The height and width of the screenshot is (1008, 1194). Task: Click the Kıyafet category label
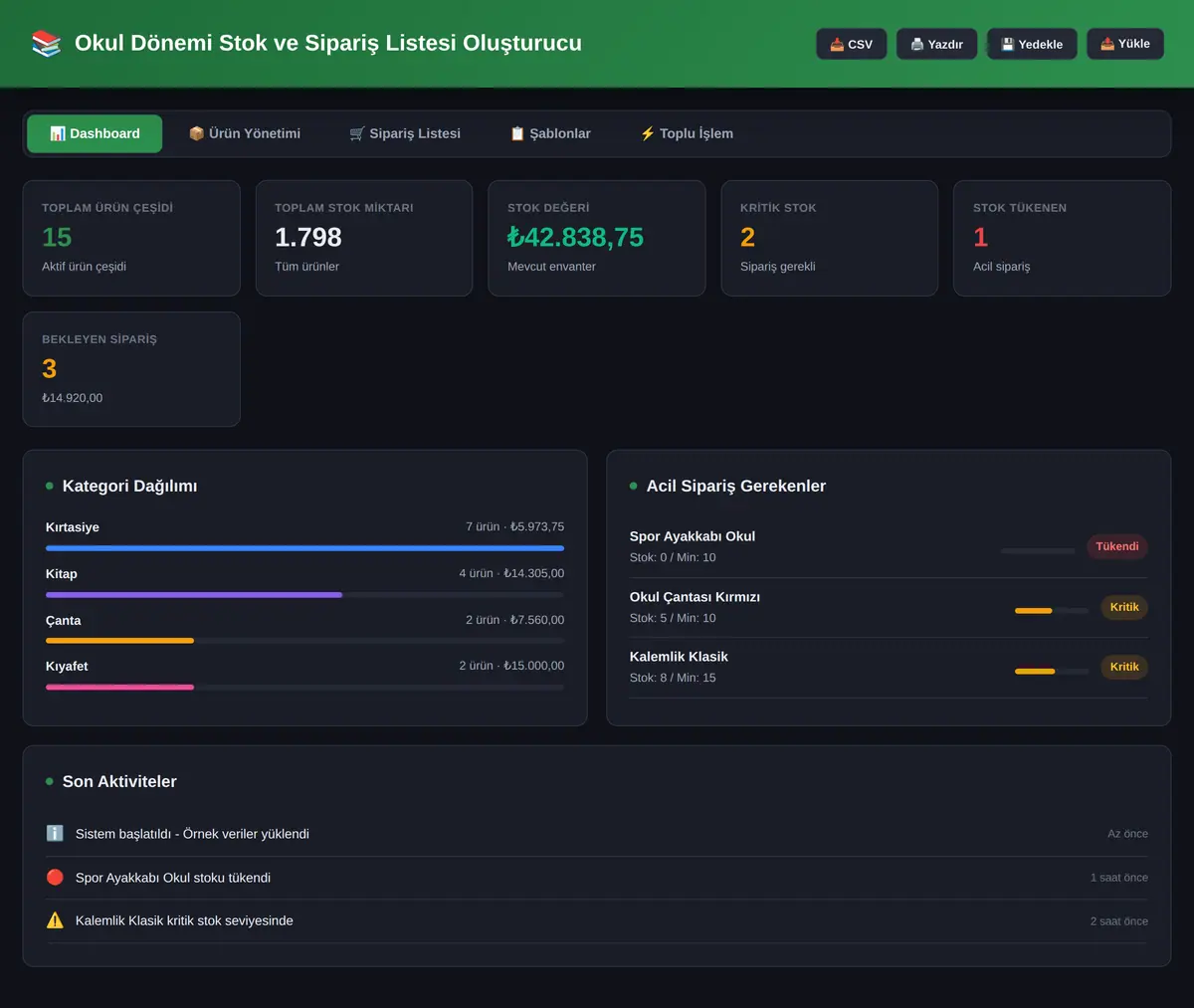click(x=67, y=666)
